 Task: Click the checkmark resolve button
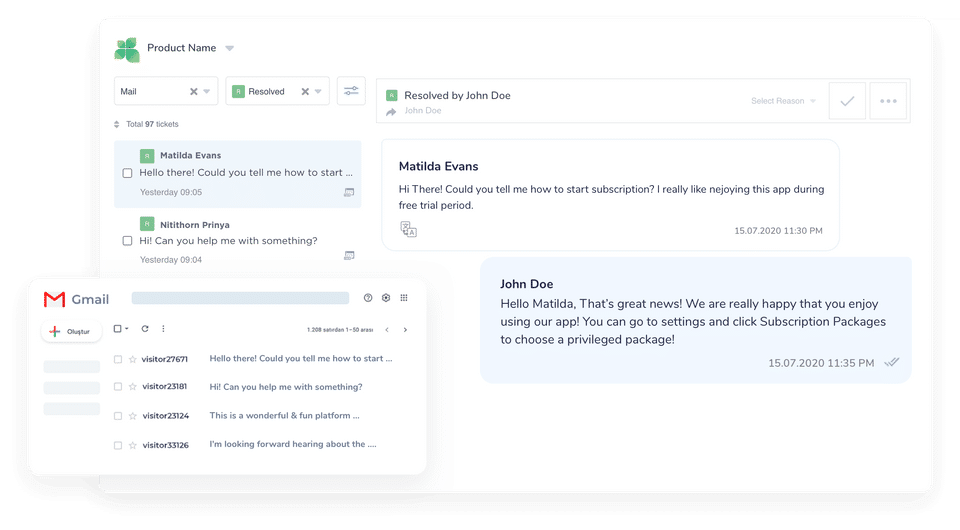tap(847, 101)
